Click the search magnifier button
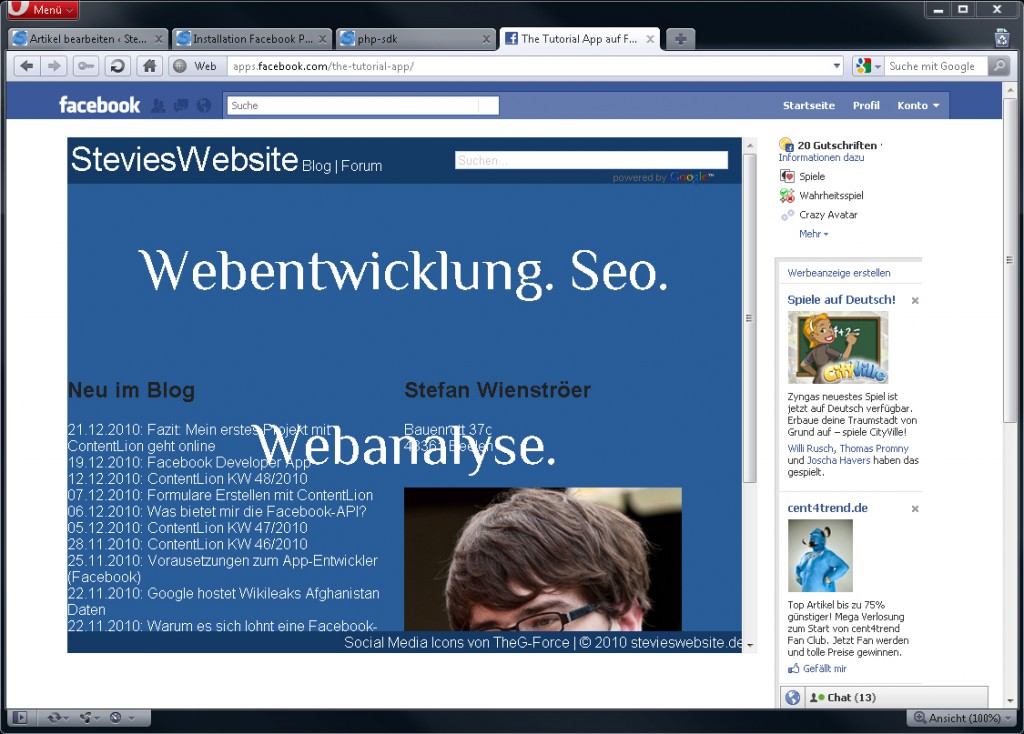The width and height of the screenshot is (1024, 734). (x=999, y=66)
